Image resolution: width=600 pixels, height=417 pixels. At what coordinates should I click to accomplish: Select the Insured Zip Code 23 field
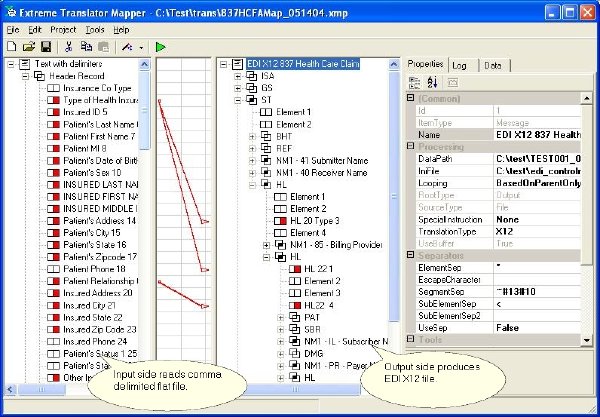(x=100, y=330)
